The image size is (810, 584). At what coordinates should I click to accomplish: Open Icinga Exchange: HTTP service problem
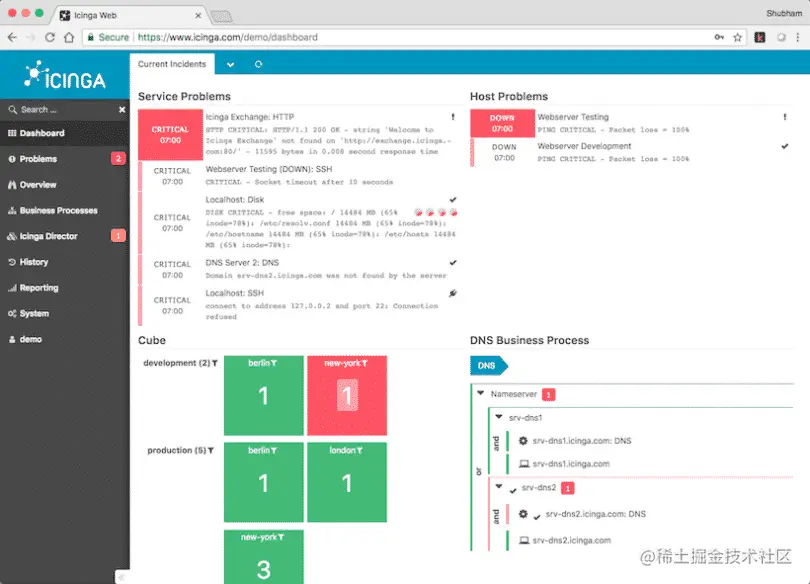pyautogui.click(x=250, y=117)
